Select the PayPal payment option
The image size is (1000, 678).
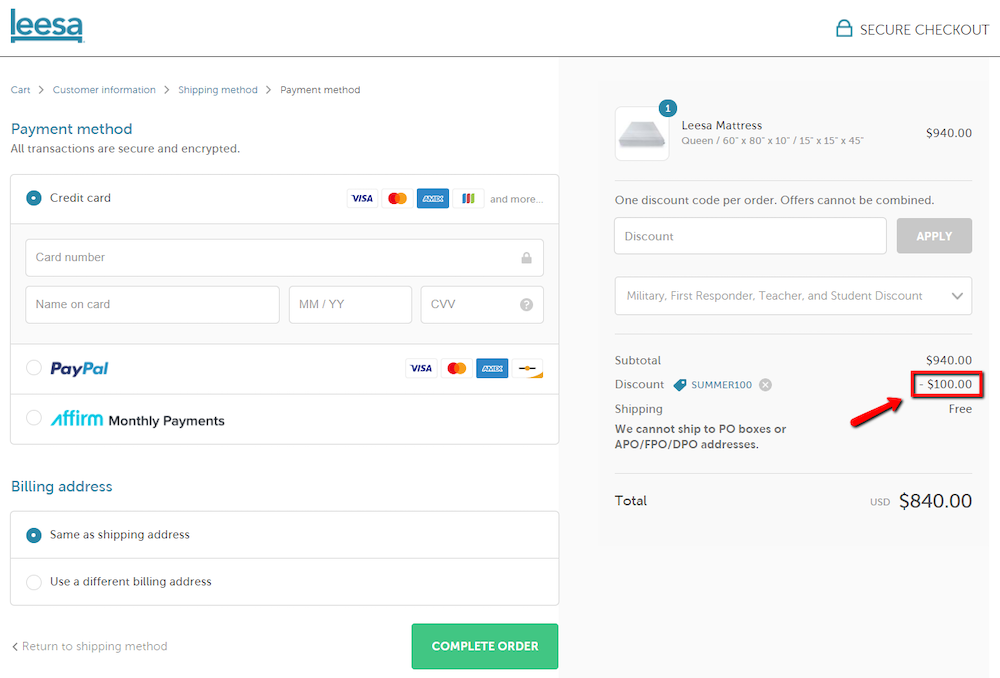[x=33, y=368]
